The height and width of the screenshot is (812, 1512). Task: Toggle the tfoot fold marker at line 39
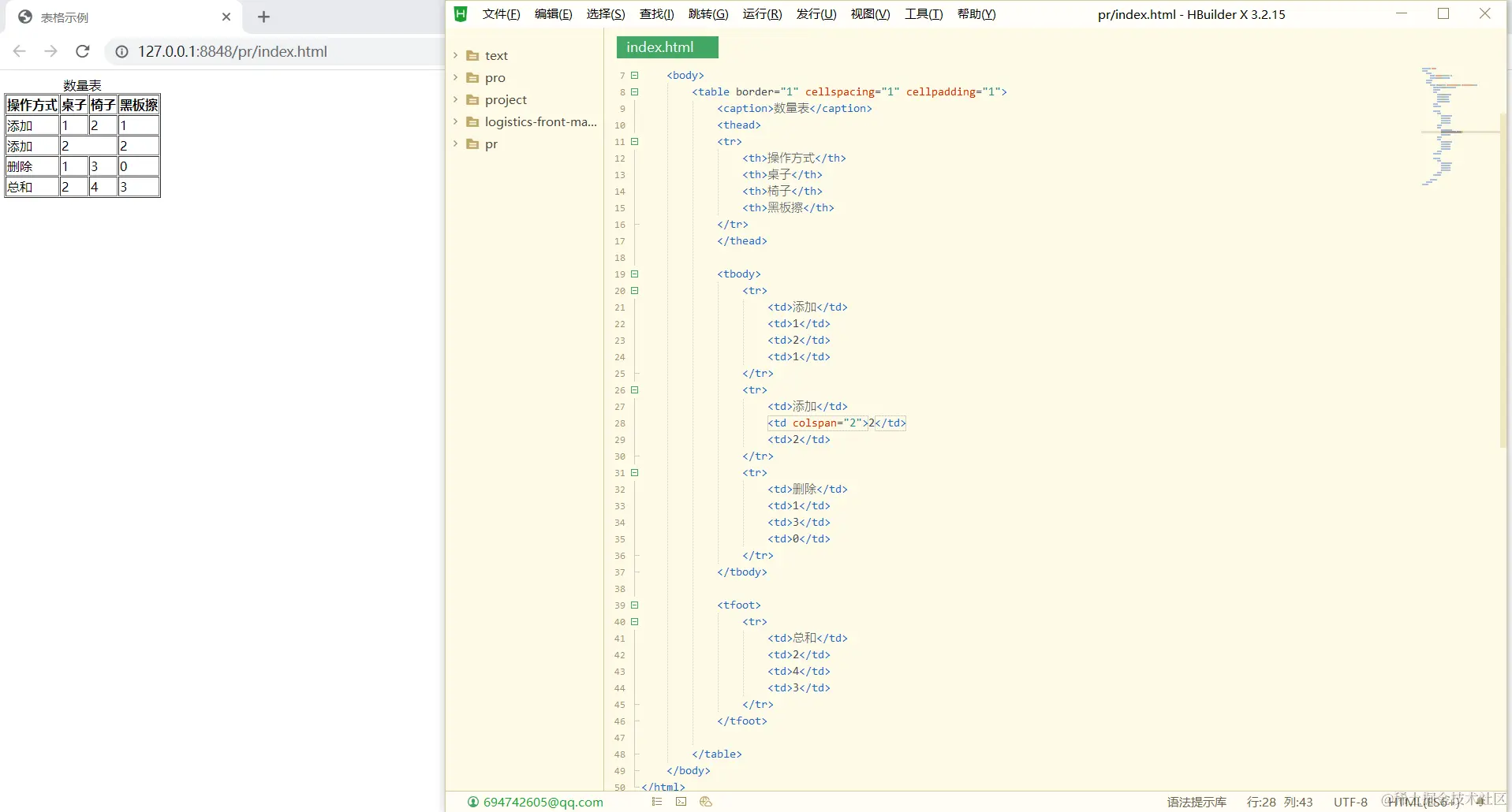tap(634, 605)
